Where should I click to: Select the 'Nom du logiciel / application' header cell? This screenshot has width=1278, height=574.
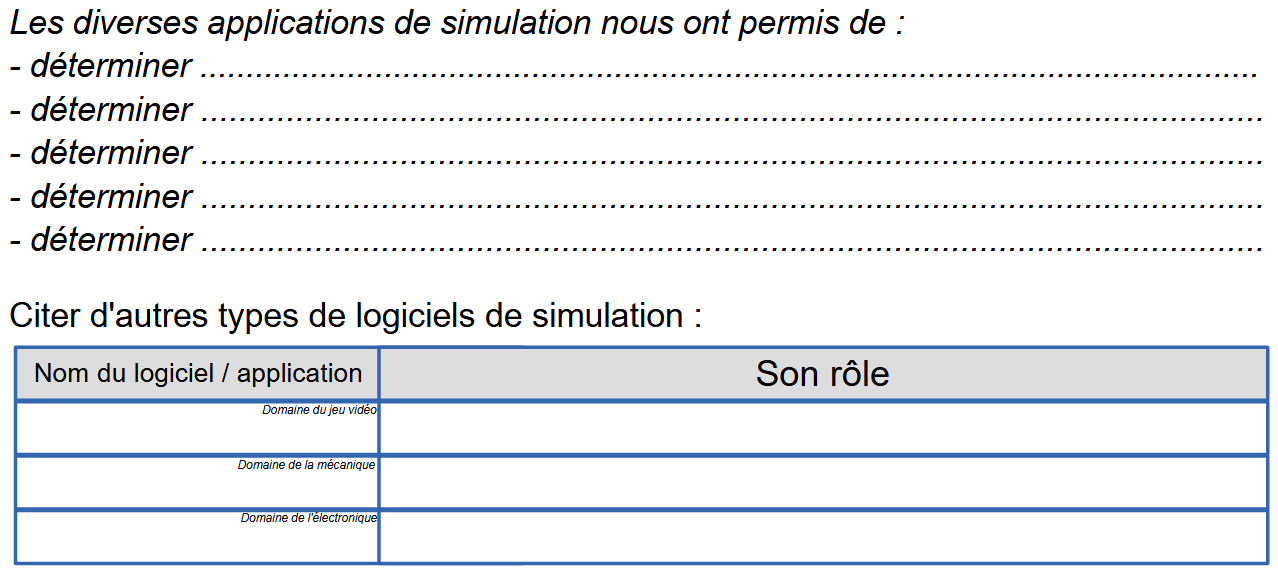(x=197, y=374)
